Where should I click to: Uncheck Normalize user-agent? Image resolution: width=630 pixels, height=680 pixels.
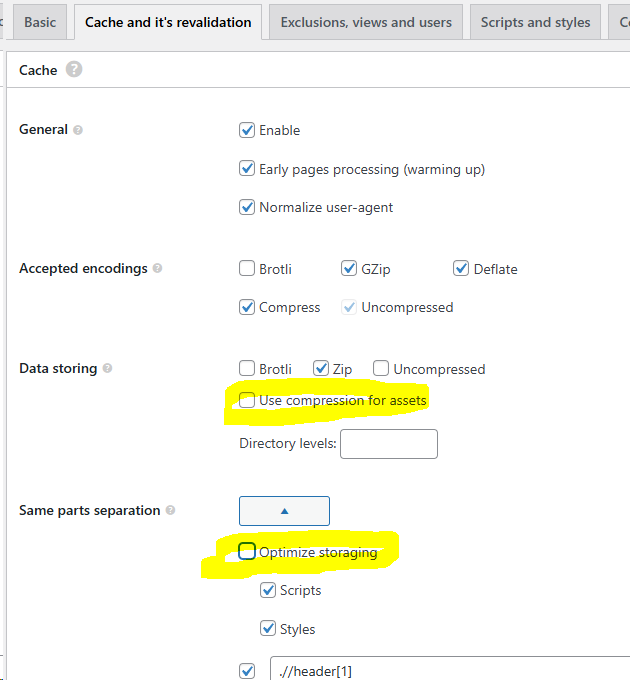pyautogui.click(x=247, y=207)
